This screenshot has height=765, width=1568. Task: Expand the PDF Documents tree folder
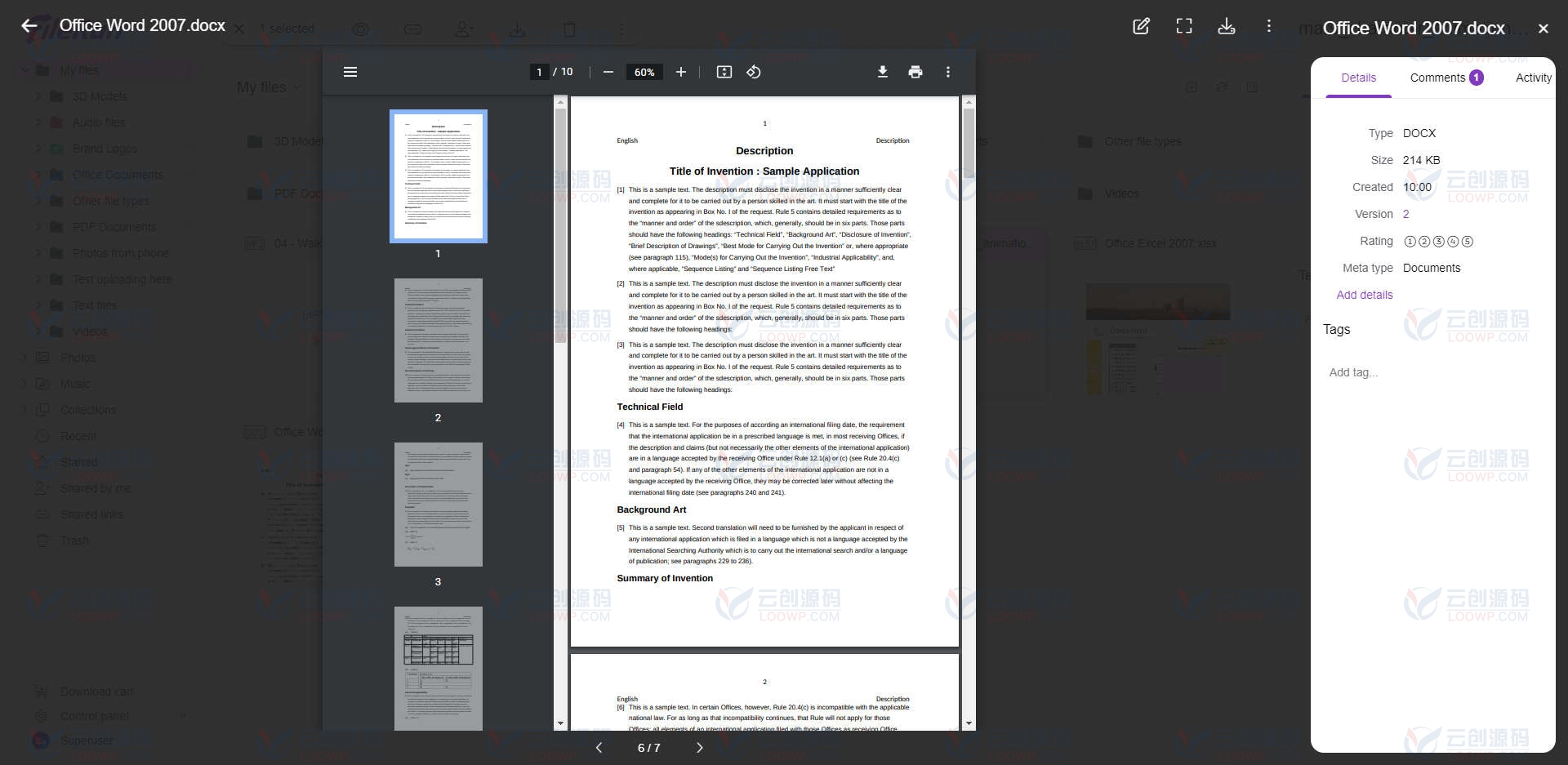point(38,227)
